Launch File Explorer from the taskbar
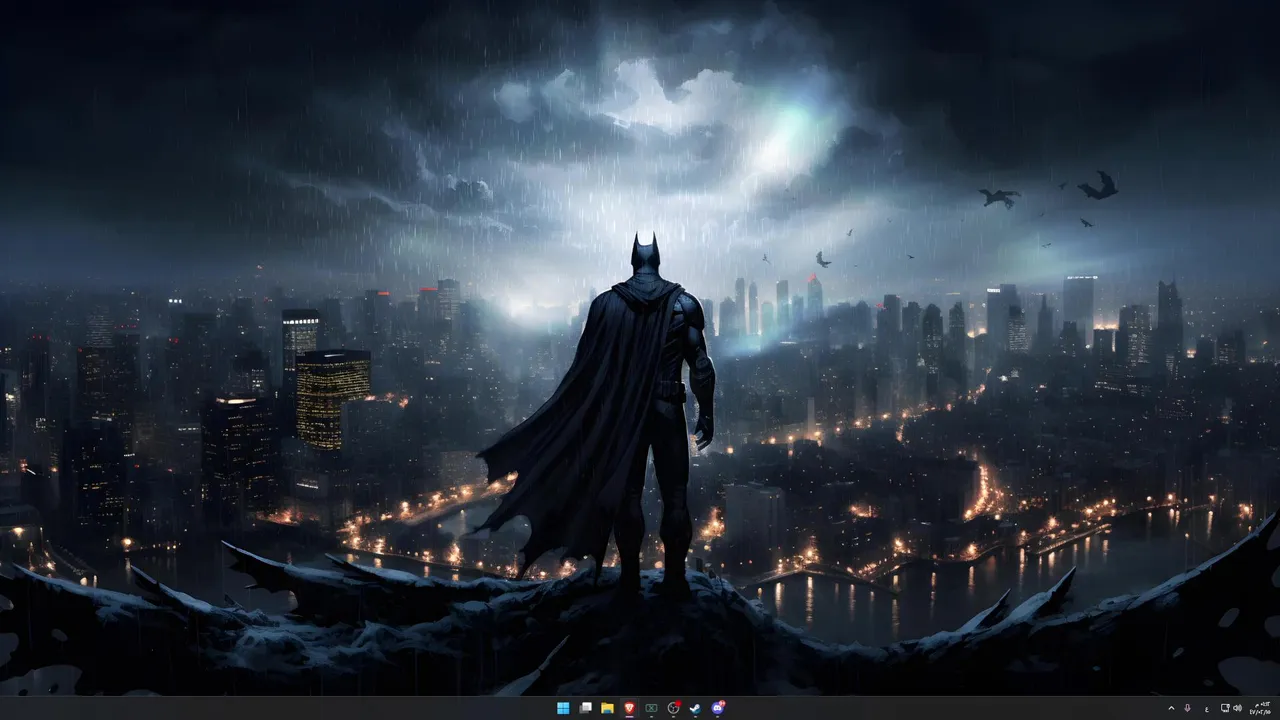Screen dimensions: 1280x720 607,708
